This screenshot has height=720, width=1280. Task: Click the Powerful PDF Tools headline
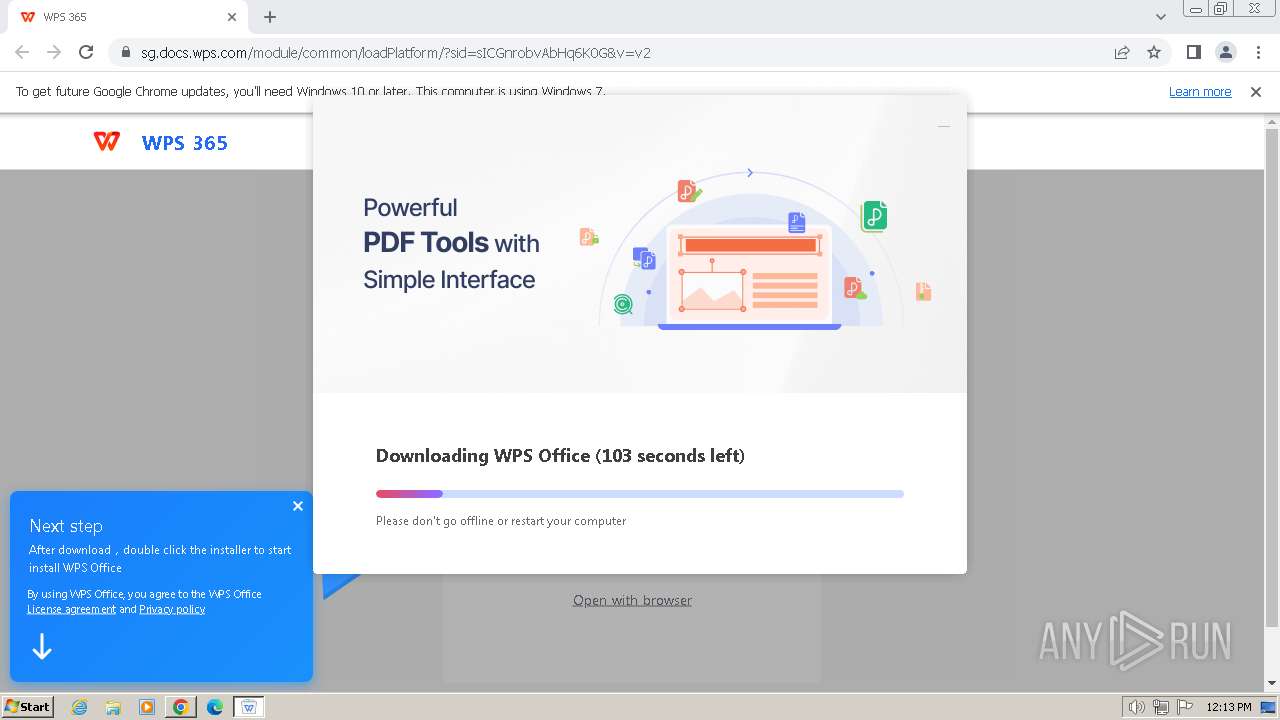click(x=451, y=243)
